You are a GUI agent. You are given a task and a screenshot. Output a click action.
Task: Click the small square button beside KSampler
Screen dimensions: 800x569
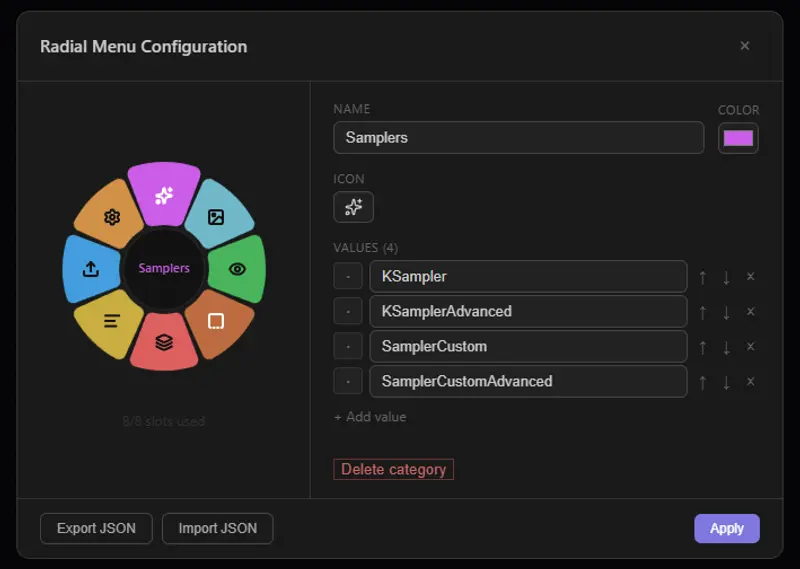(348, 276)
